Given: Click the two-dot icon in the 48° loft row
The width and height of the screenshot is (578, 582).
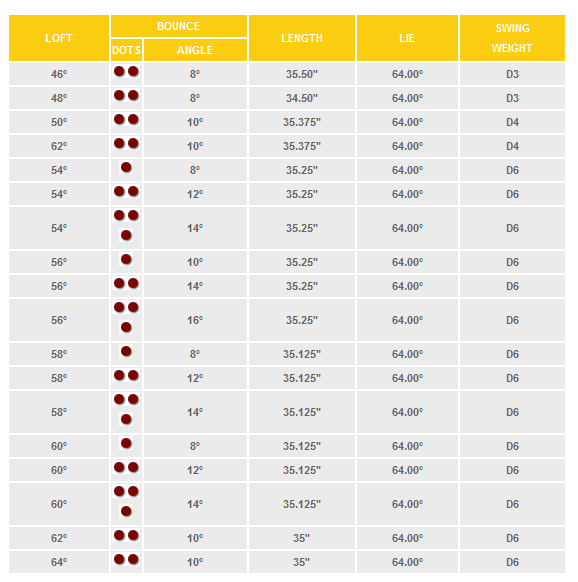Looking at the screenshot, I should tap(126, 95).
